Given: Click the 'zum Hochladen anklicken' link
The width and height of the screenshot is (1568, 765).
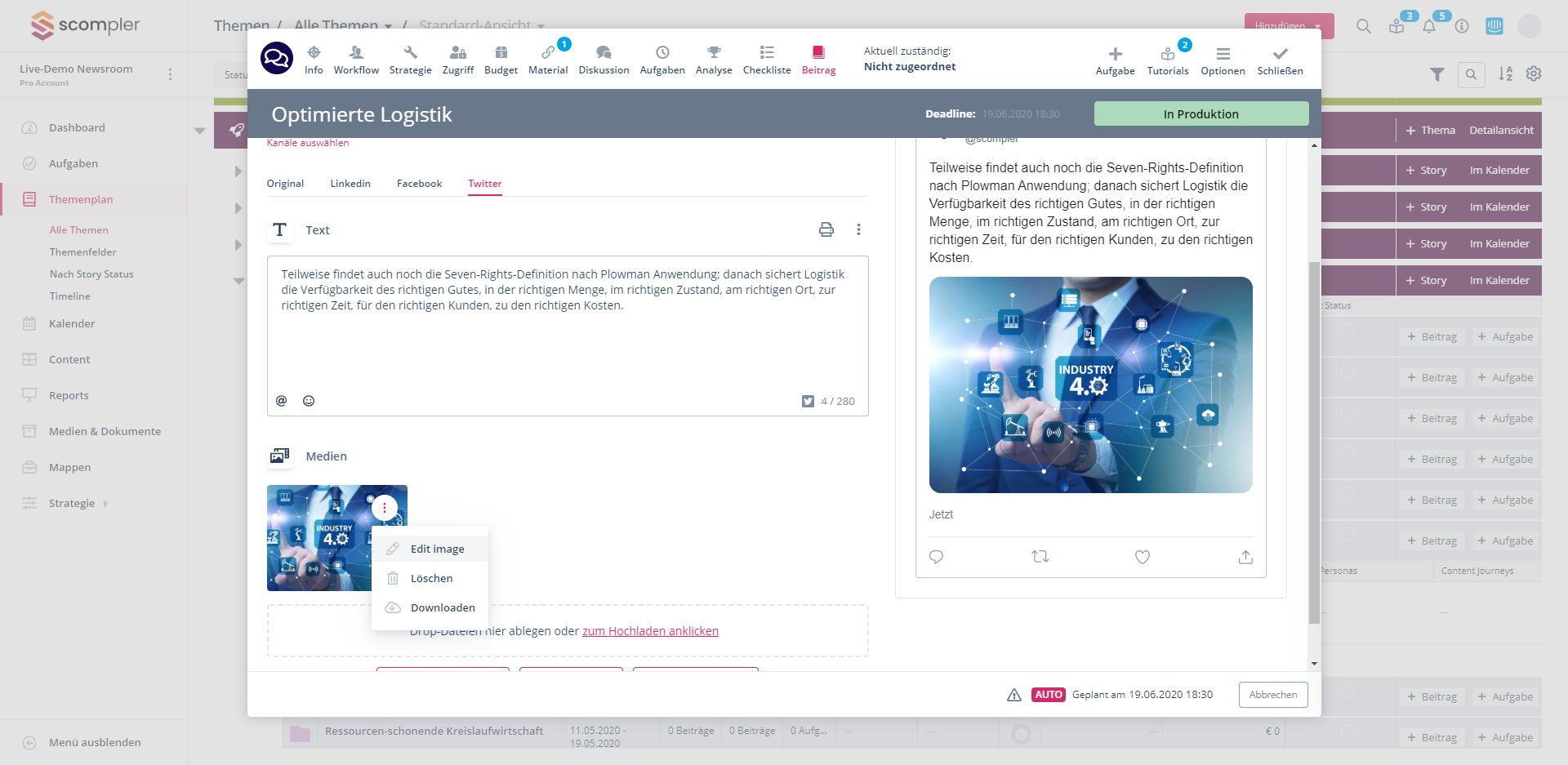Looking at the screenshot, I should click(x=650, y=631).
